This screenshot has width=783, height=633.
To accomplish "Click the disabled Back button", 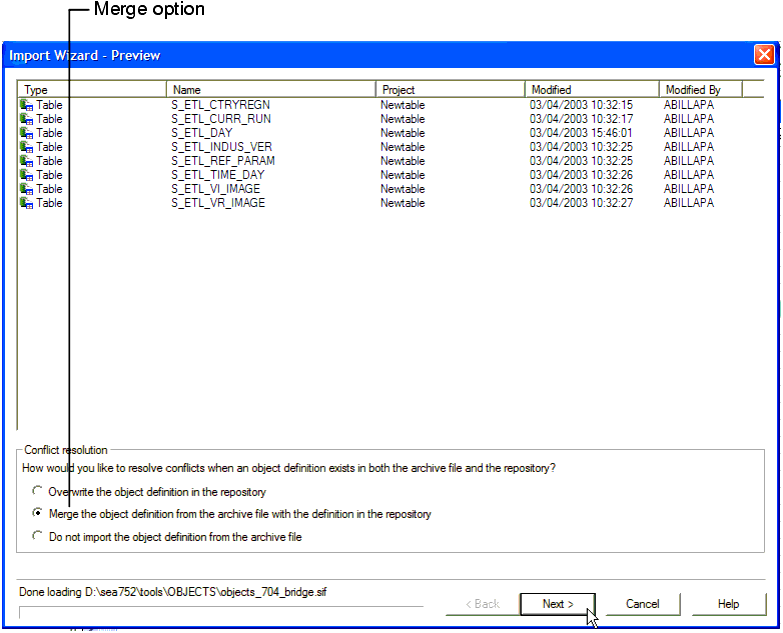I will click(482, 604).
